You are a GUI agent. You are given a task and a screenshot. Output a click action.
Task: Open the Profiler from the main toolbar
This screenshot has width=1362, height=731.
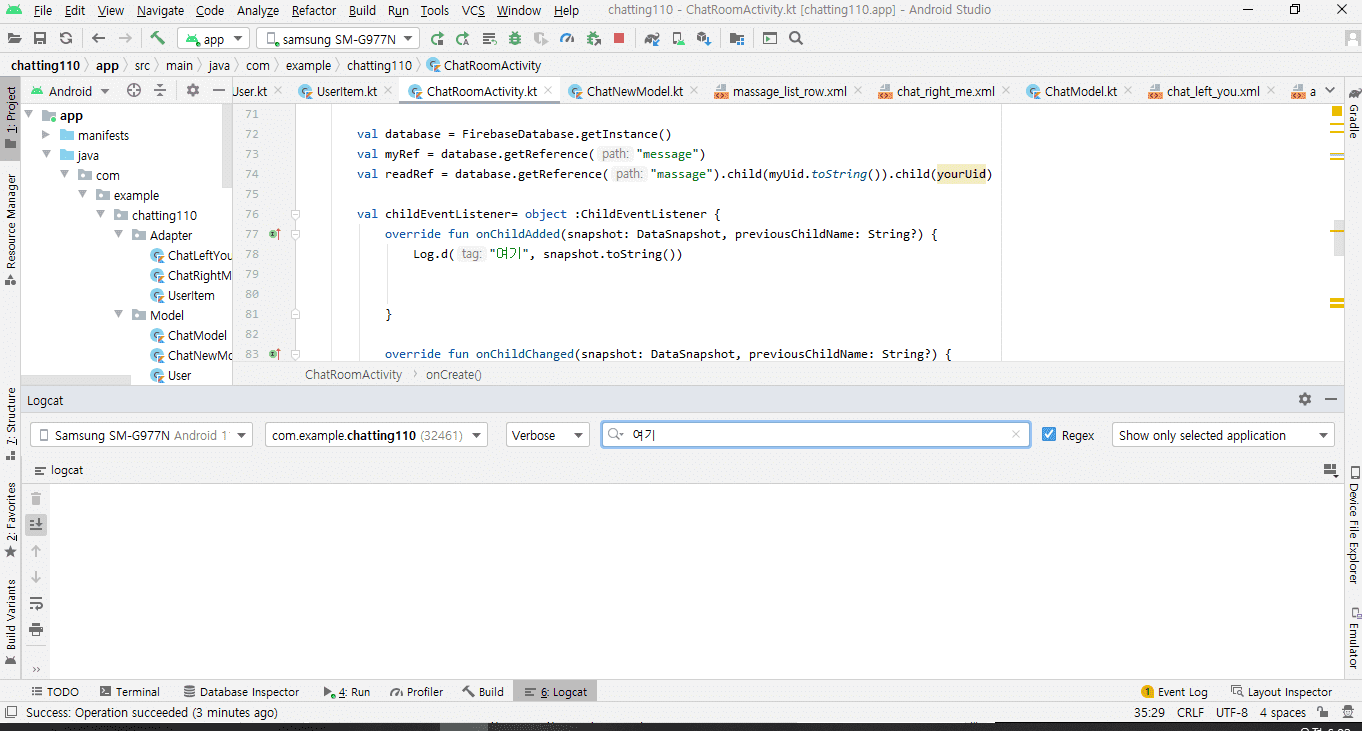point(567,39)
